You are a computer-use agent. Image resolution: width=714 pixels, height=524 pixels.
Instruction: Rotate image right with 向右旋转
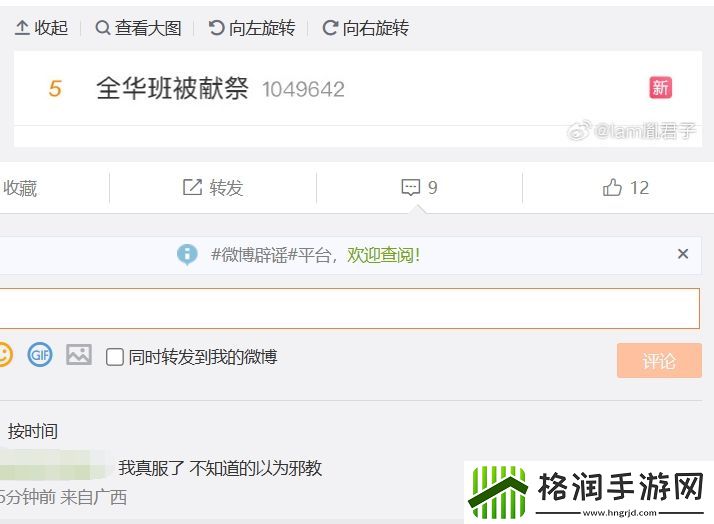pyautogui.click(x=366, y=28)
